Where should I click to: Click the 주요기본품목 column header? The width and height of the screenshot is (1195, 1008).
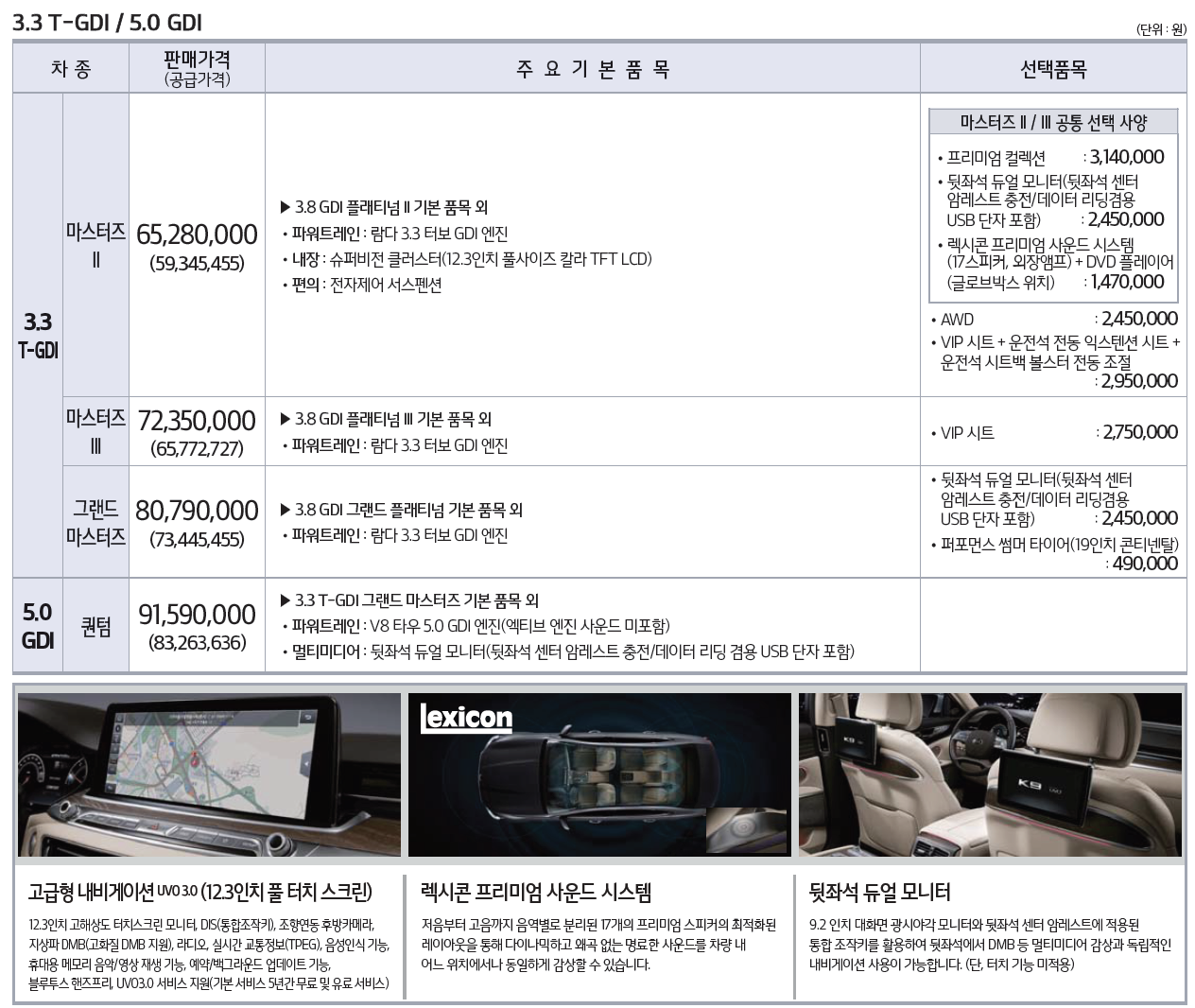click(593, 69)
